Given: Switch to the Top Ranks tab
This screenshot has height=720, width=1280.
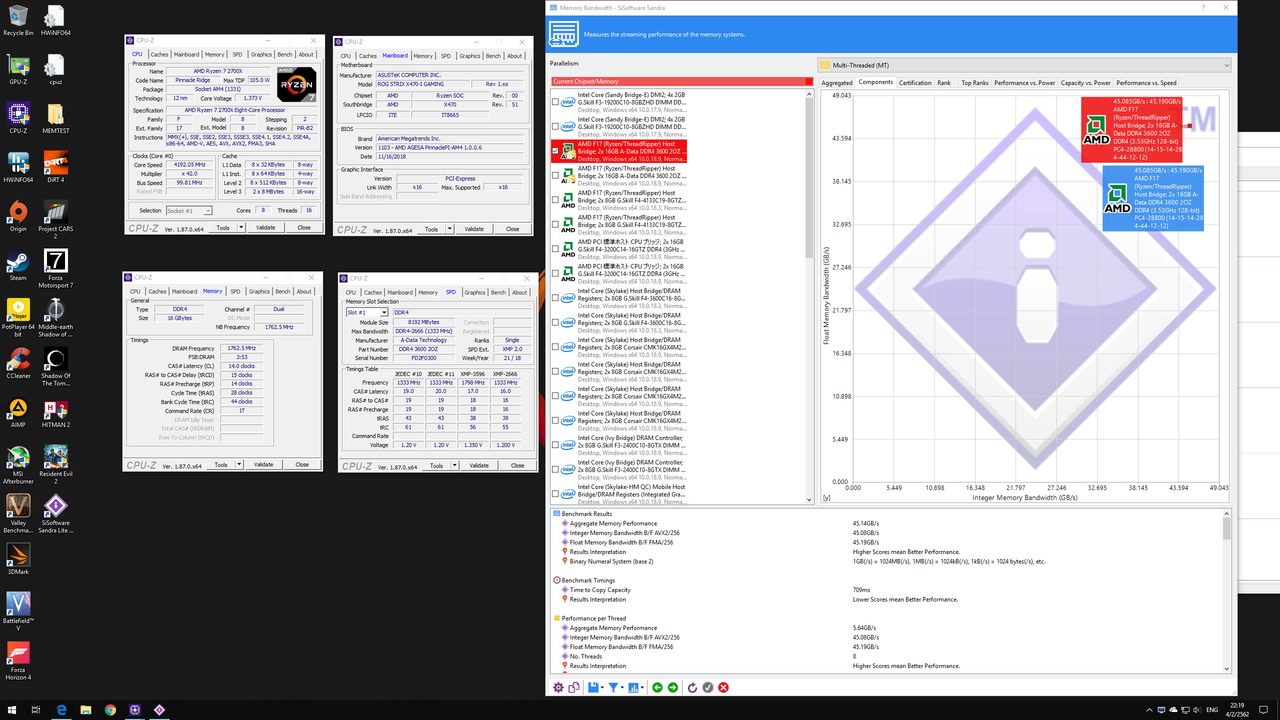Looking at the screenshot, I should [975, 83].
